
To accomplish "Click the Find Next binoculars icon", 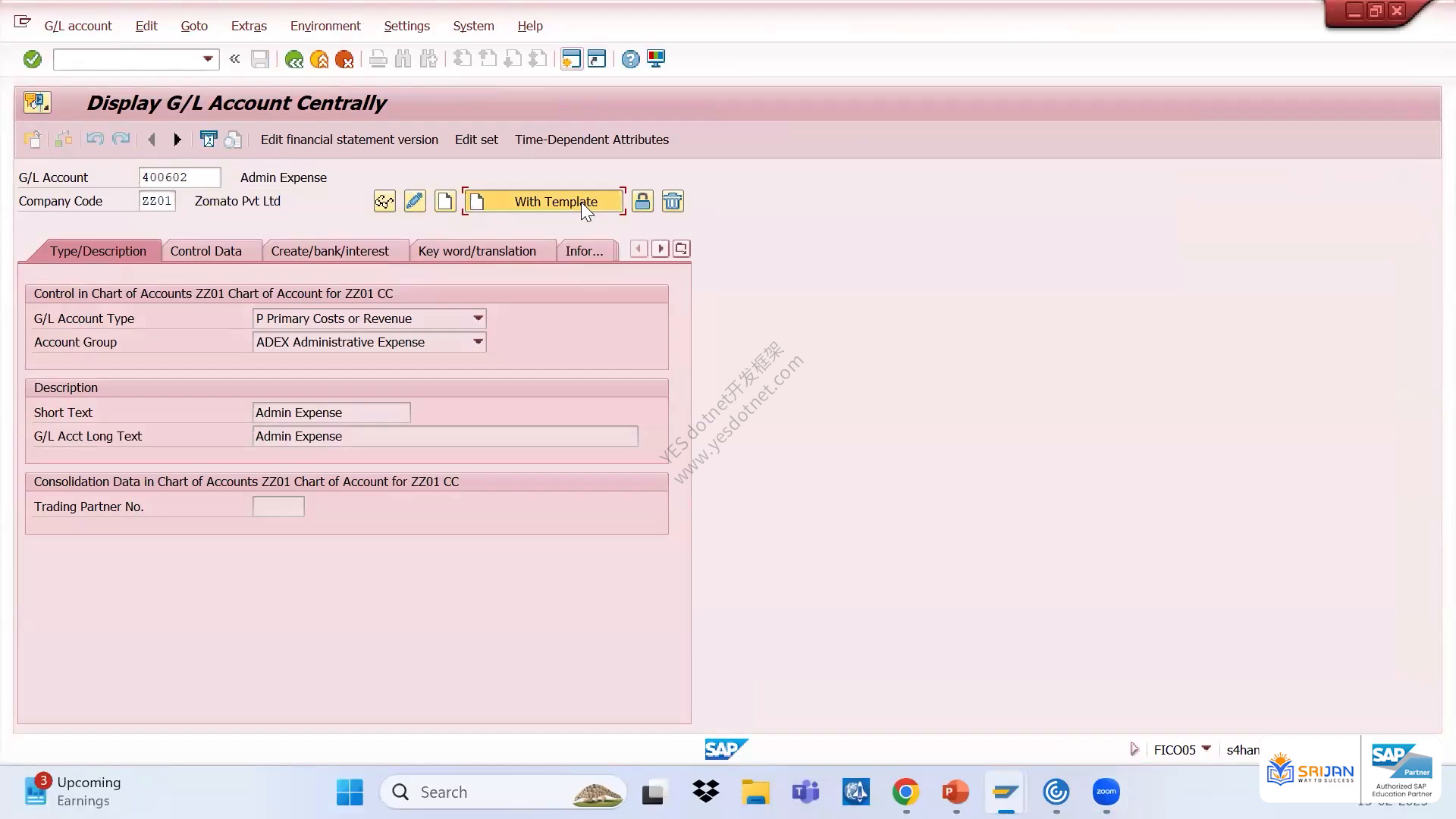I will pos(428,59).
